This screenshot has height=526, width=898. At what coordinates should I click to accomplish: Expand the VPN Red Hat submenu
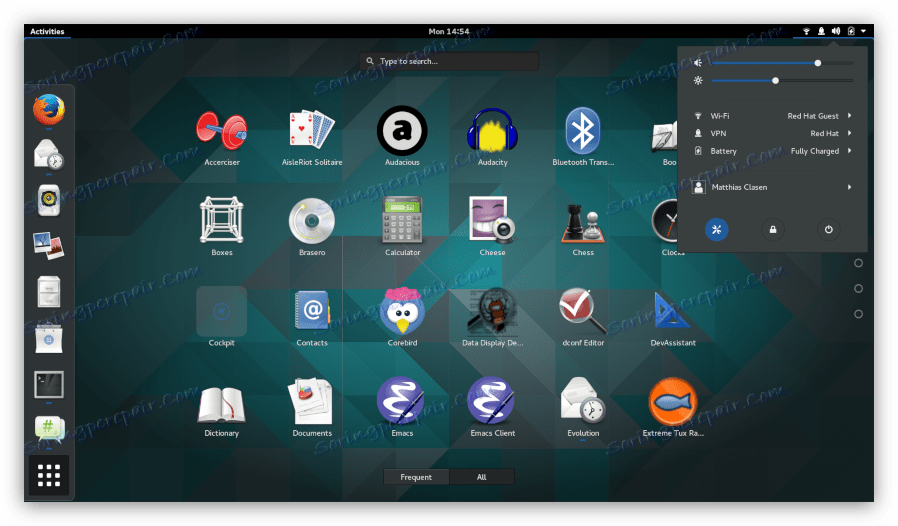[x=773, y=133]
